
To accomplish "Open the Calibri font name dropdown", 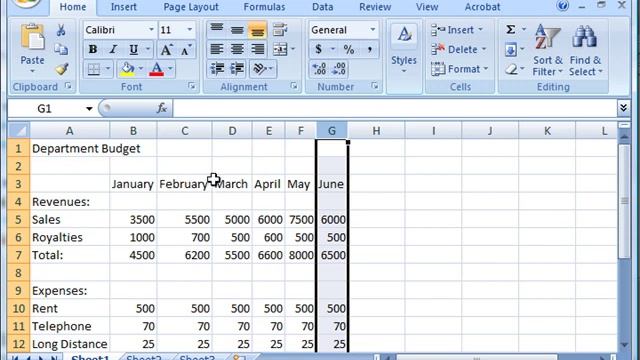I will 151,30.
